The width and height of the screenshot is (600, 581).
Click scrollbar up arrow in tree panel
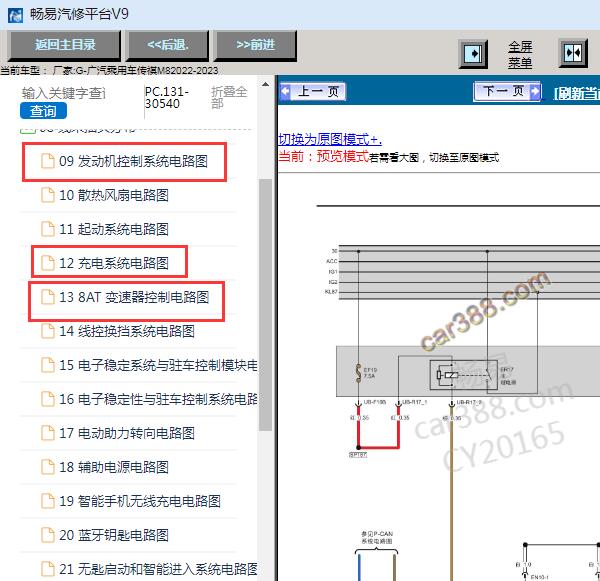coord(265,85)
